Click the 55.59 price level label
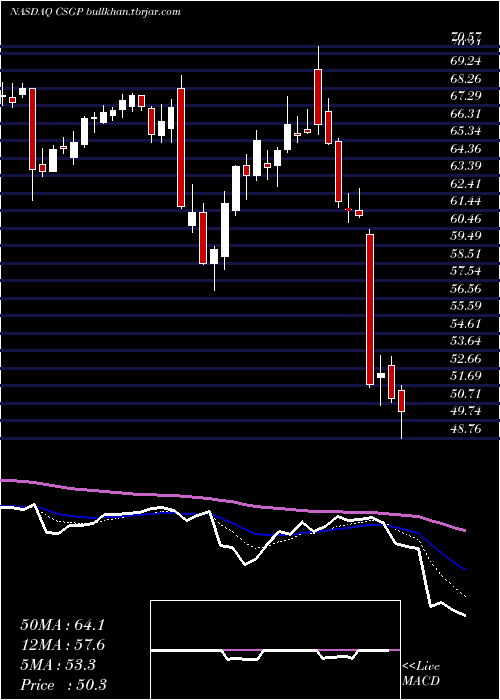Screen dimensions: 500x700 click(466, 306)
